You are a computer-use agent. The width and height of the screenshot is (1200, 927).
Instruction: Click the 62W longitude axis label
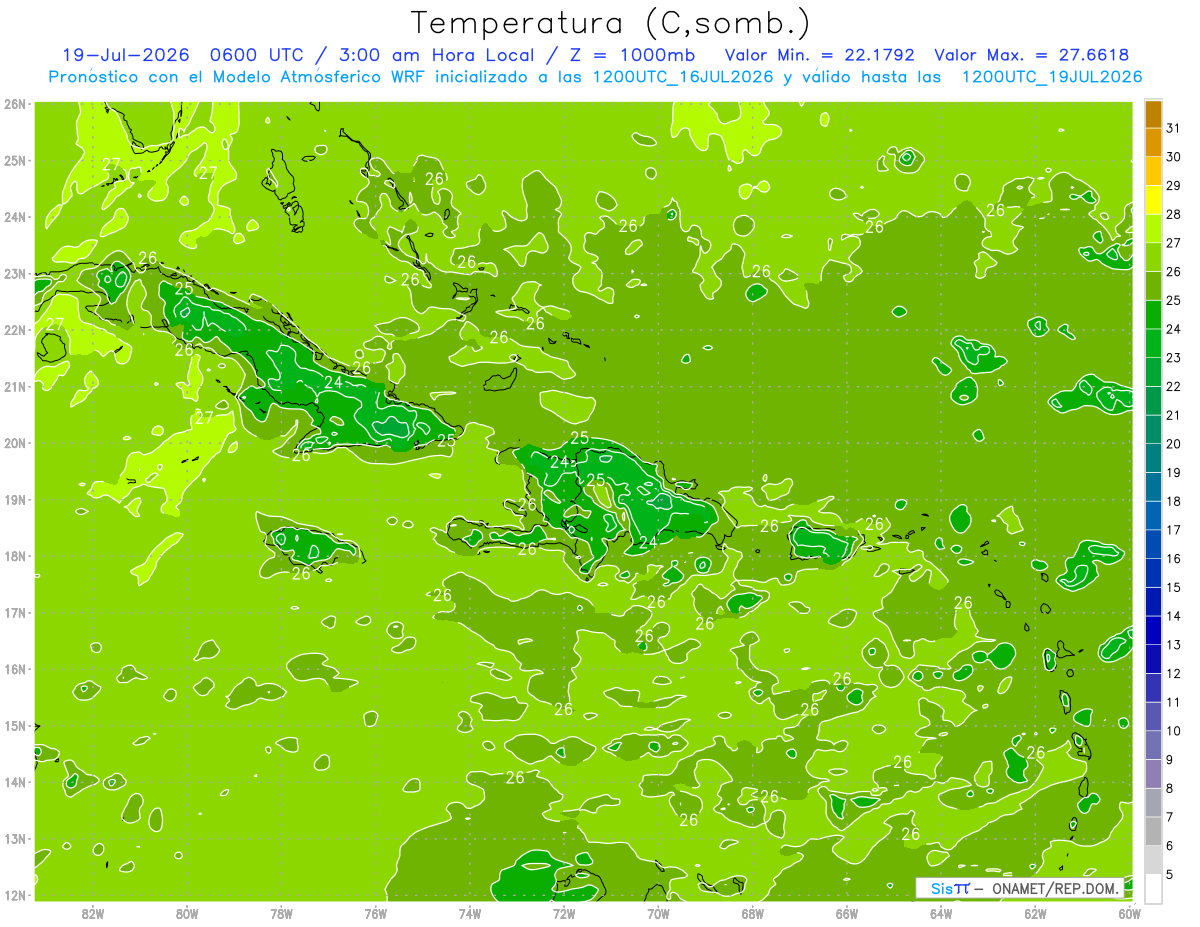click(x=1036, y=913)
